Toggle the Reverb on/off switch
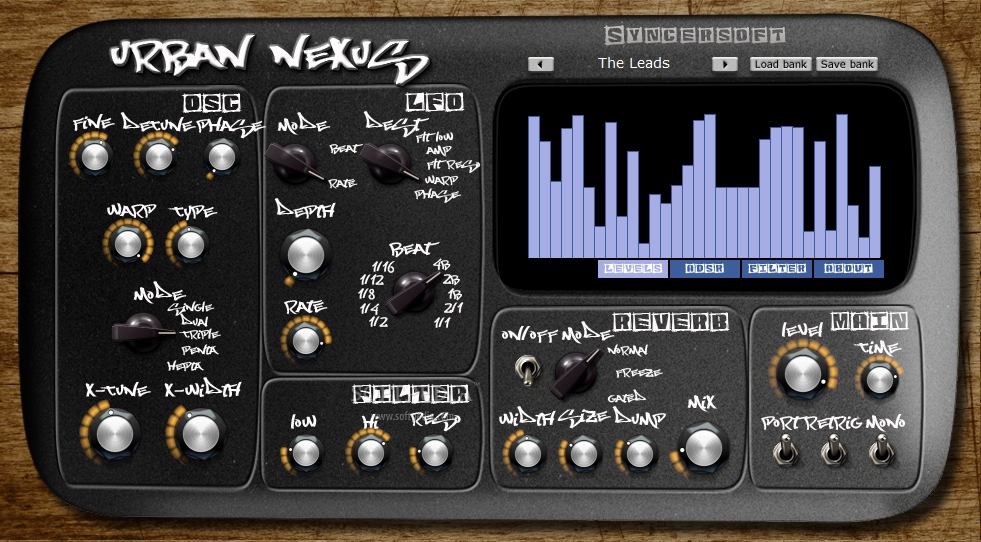 tap(527, 370)
